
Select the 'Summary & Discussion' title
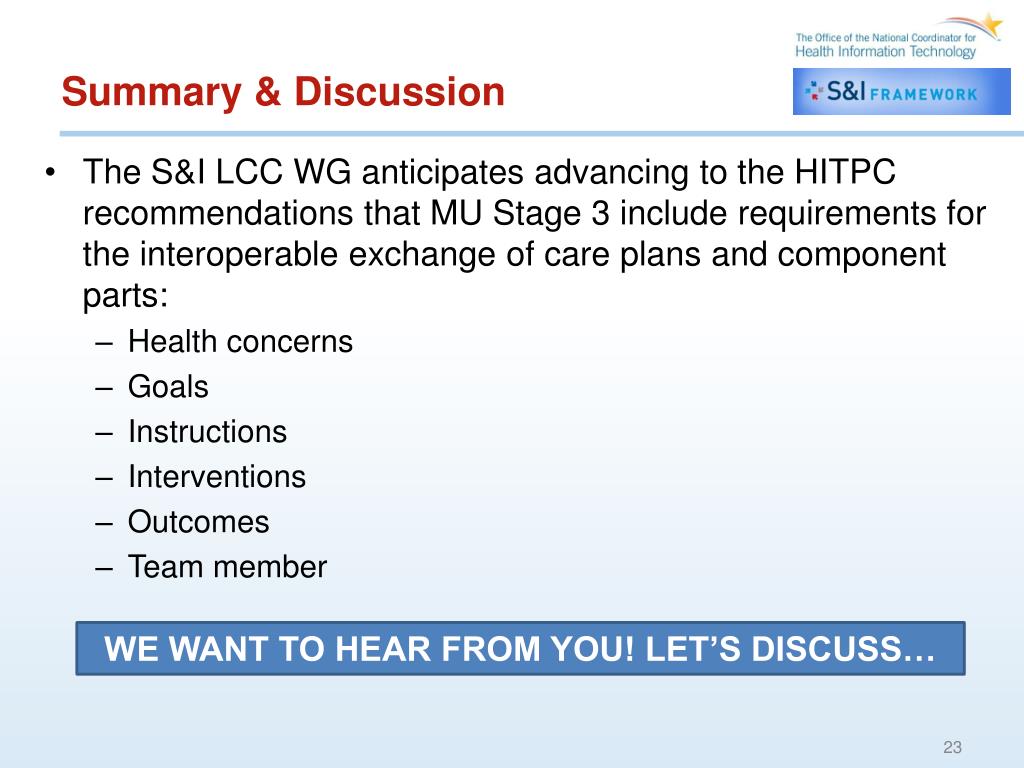(283, 91)
